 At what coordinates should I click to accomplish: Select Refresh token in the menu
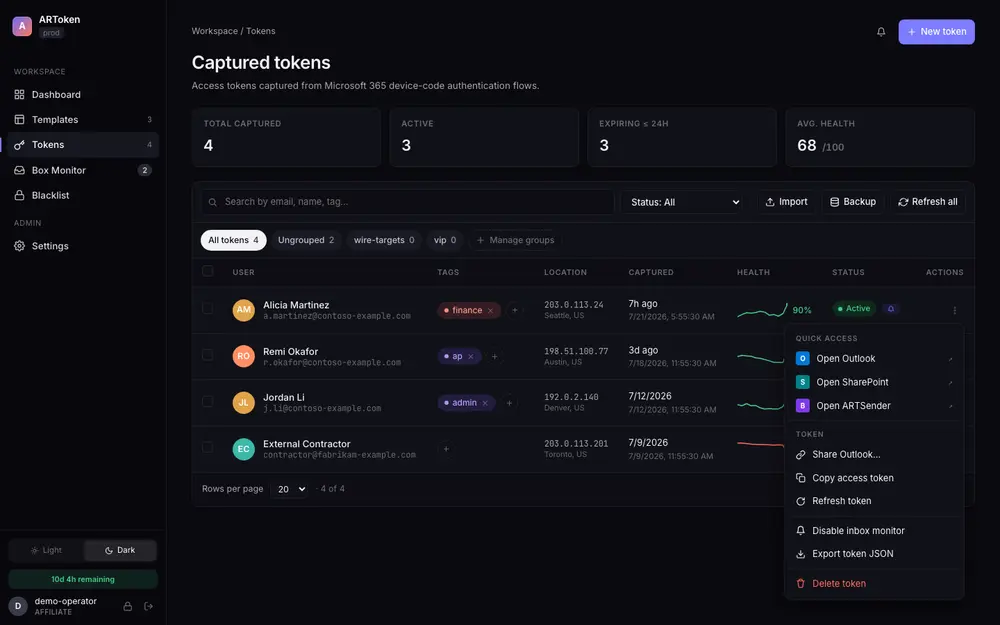874,501
